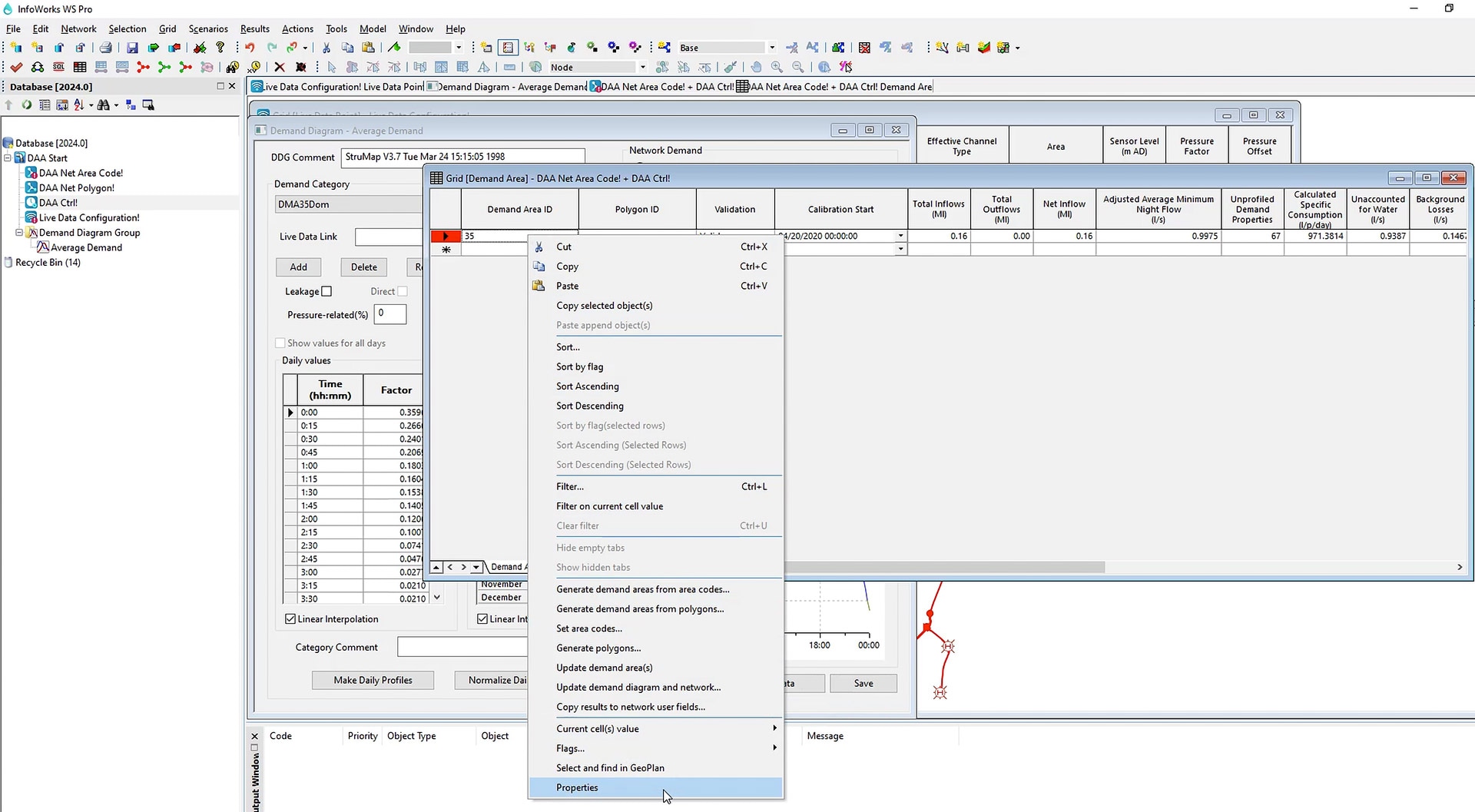
Task: Choose Generate polygons... from context menu
Action: click(598, 648)
